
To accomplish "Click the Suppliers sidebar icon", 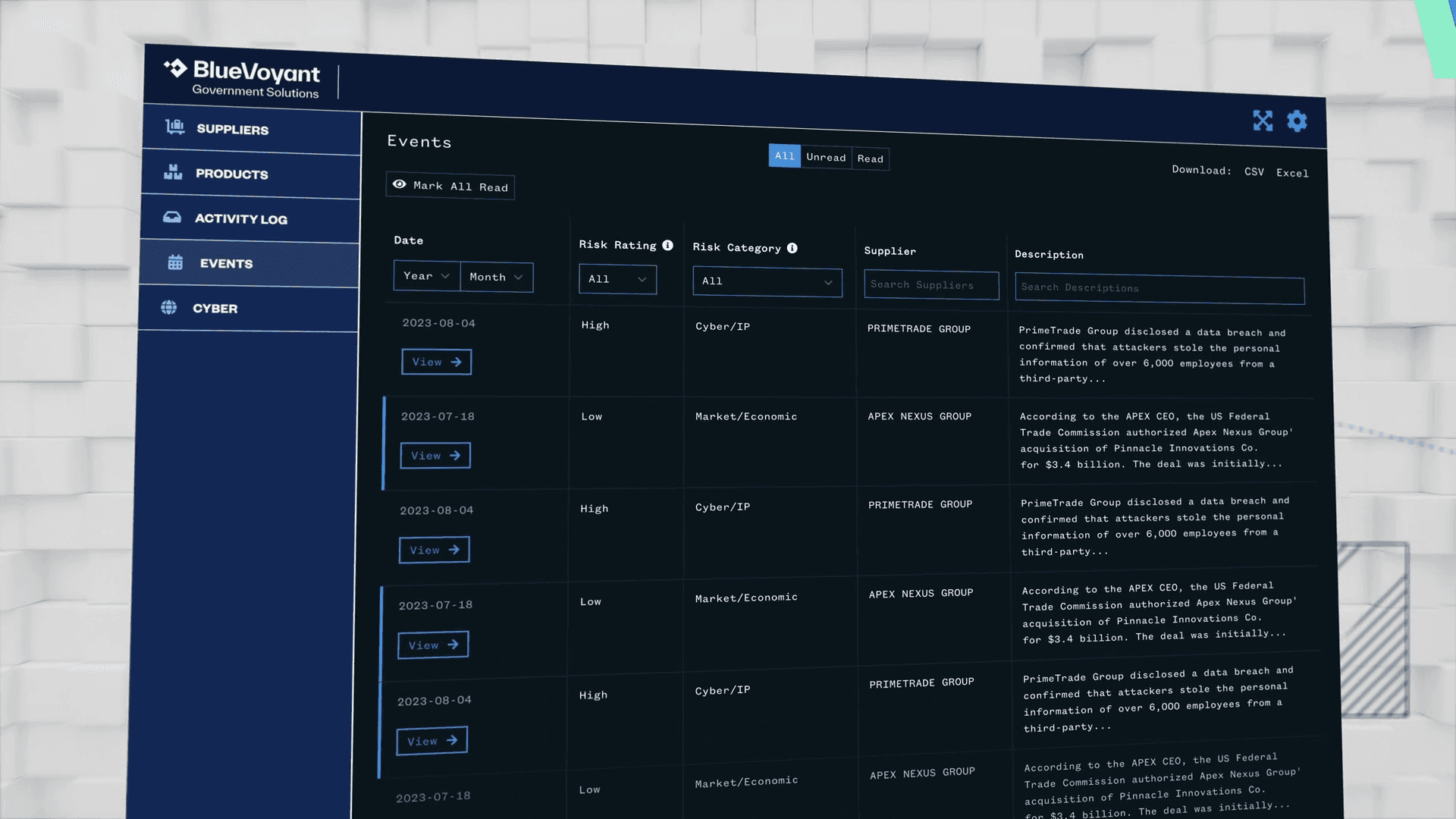I will click(175, 127).
